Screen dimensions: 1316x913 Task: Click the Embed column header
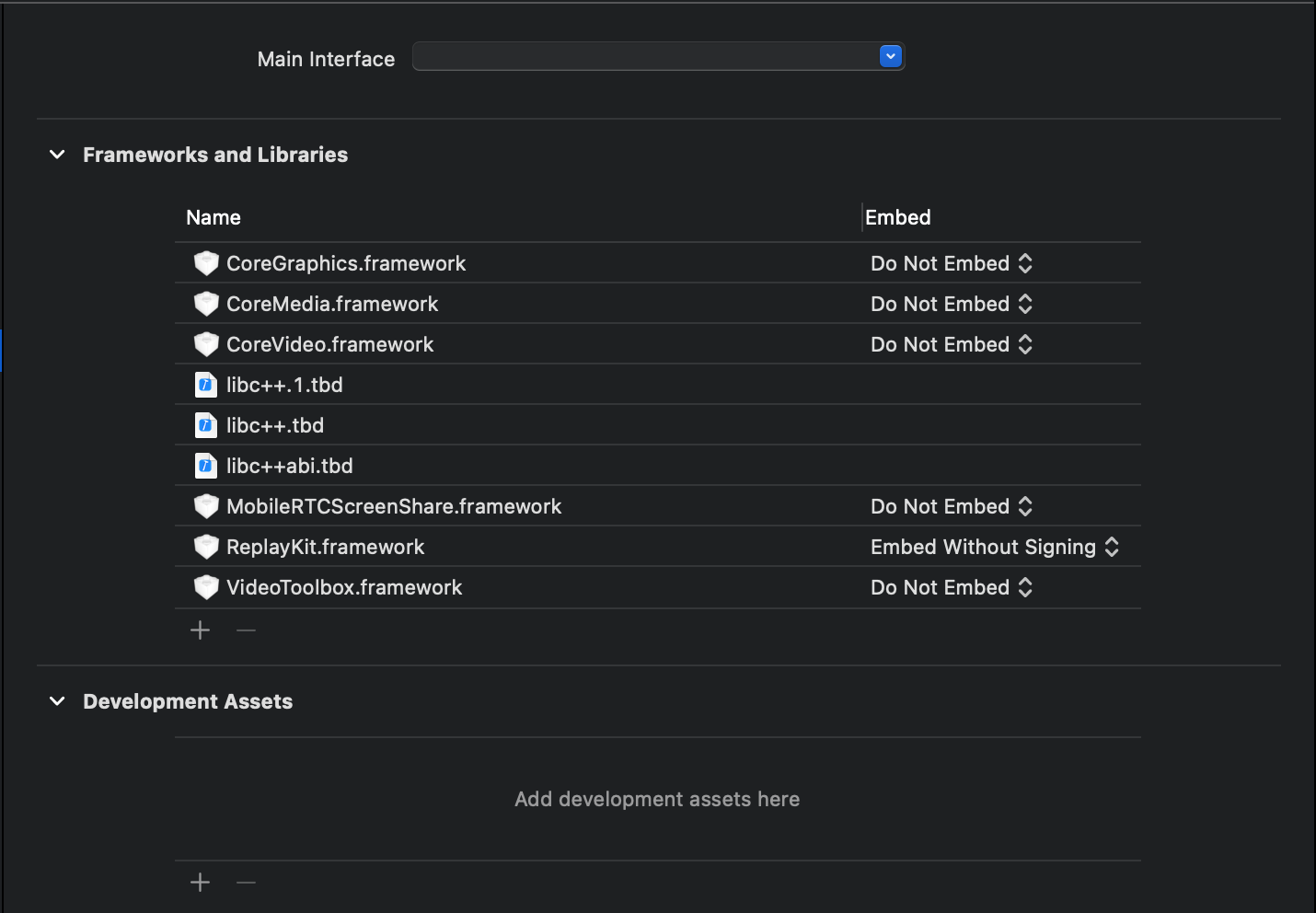[898, 218]
